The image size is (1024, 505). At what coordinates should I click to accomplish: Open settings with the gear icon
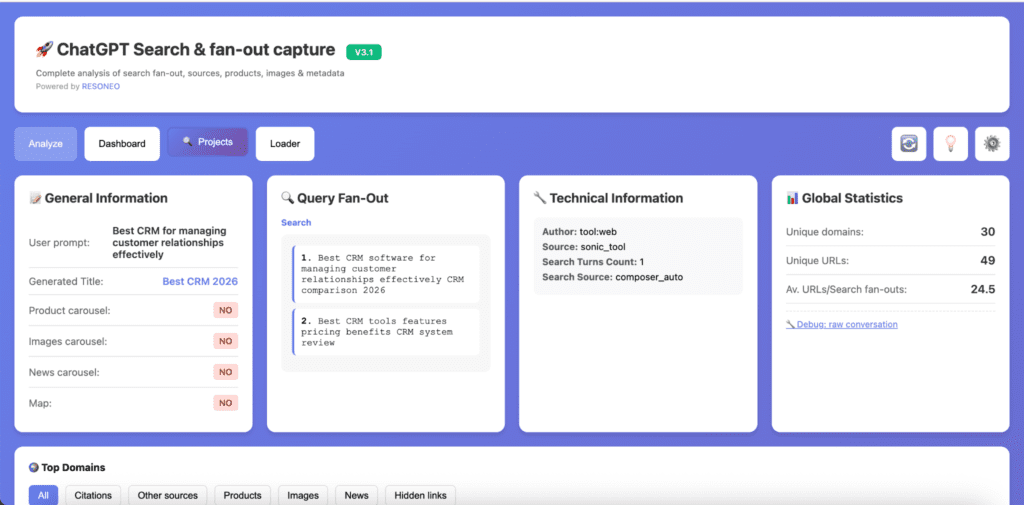click(992, 144)
